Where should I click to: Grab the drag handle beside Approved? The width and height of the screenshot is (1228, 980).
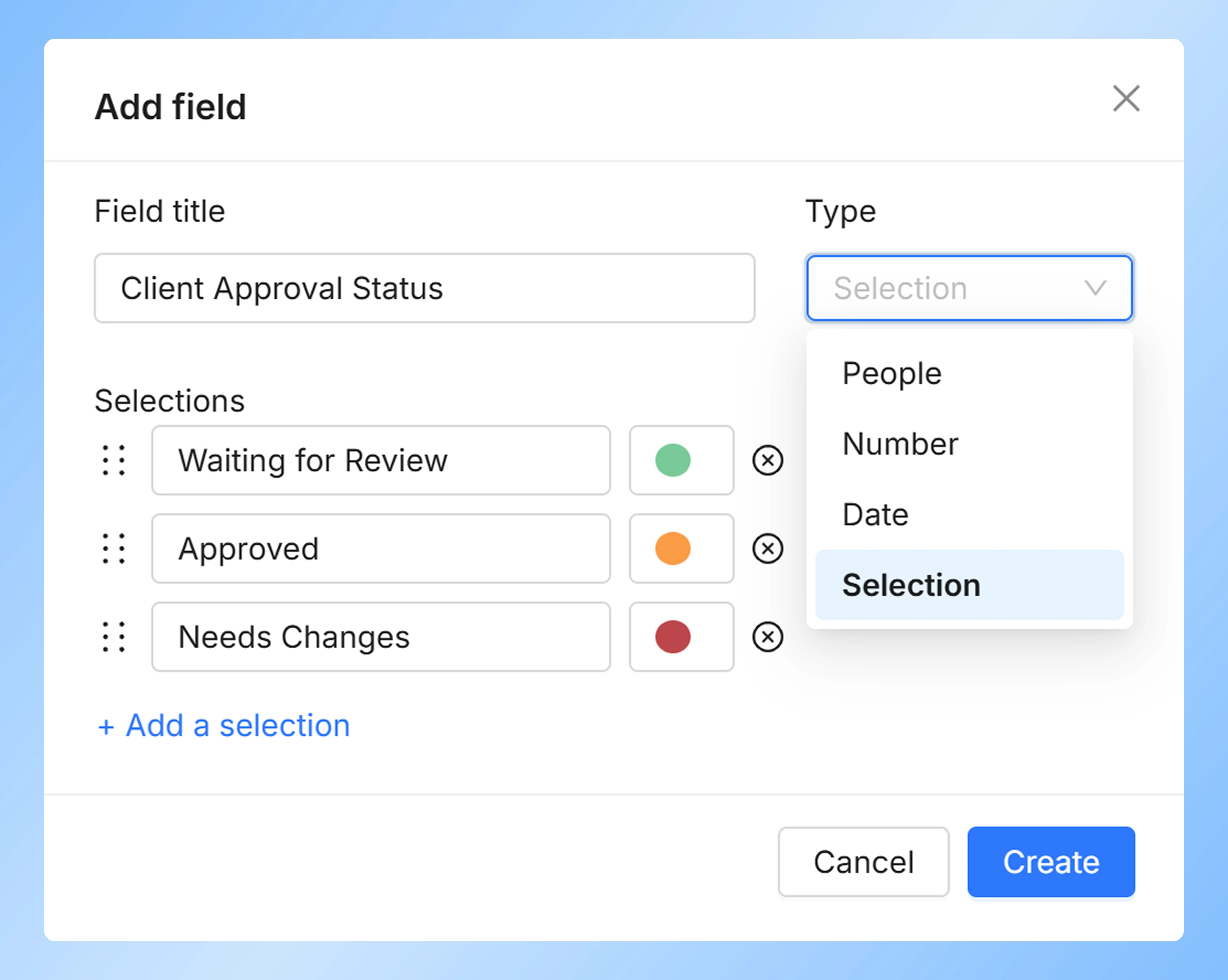[x=114, y=549]
